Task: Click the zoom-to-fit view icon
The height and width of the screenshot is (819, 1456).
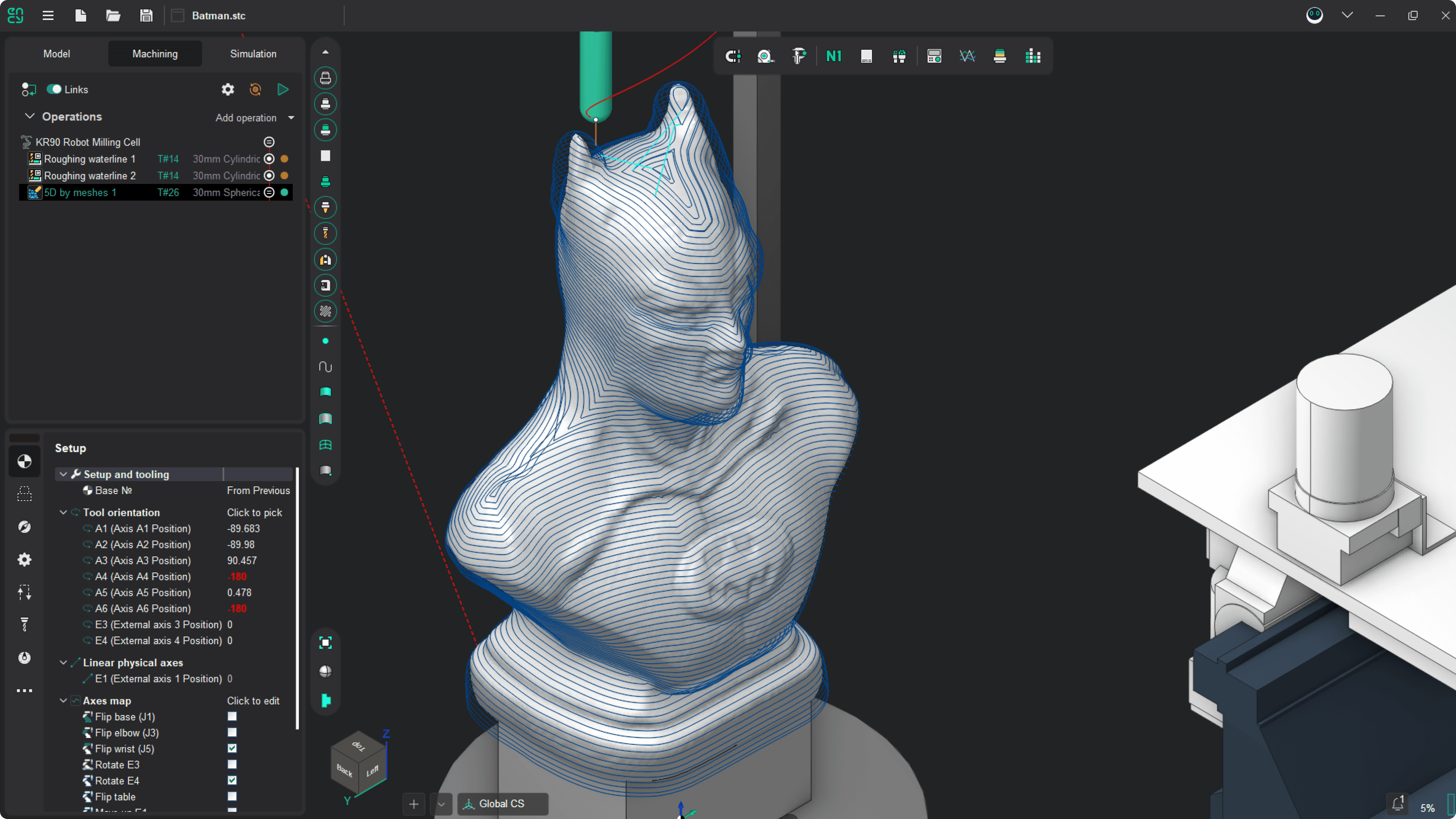Action: click(325, 643)
